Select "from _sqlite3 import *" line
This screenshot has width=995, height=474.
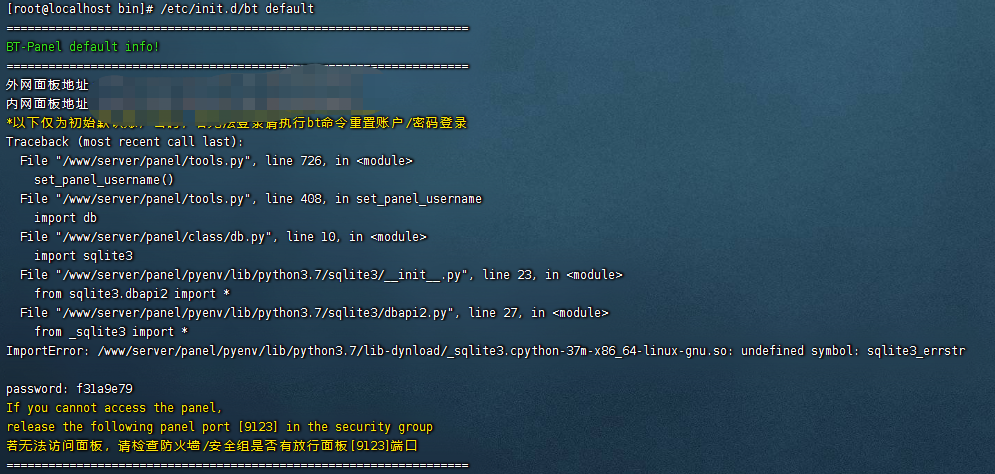(x=111, y=332)
